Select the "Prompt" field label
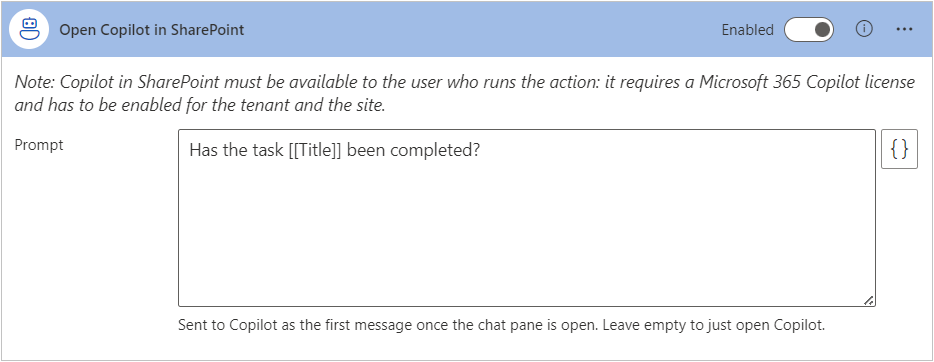Image resolution: width=934 pixels, height=362 pixels. (39, 145)
